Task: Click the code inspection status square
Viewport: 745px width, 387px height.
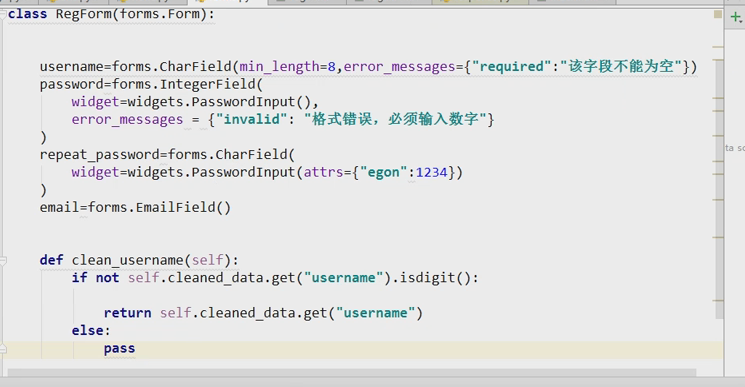Action: point(718,15)
